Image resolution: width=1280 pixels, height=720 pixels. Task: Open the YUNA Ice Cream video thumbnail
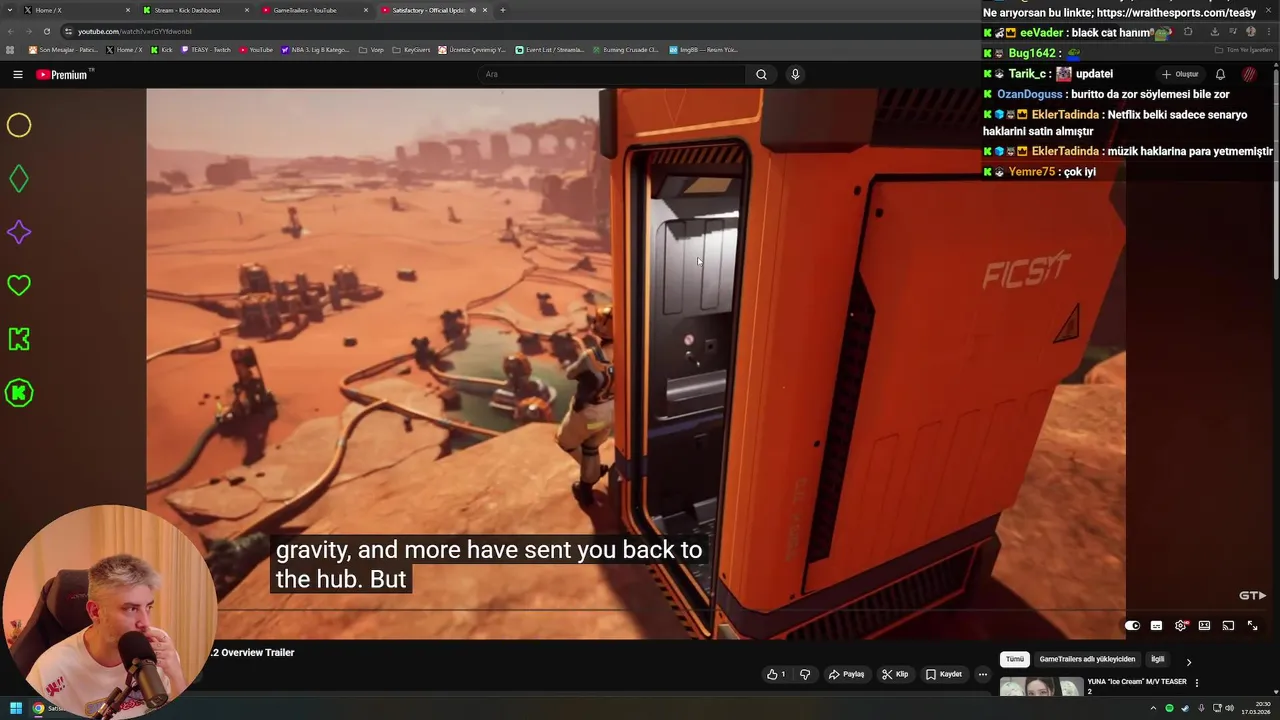[1041, 687]
